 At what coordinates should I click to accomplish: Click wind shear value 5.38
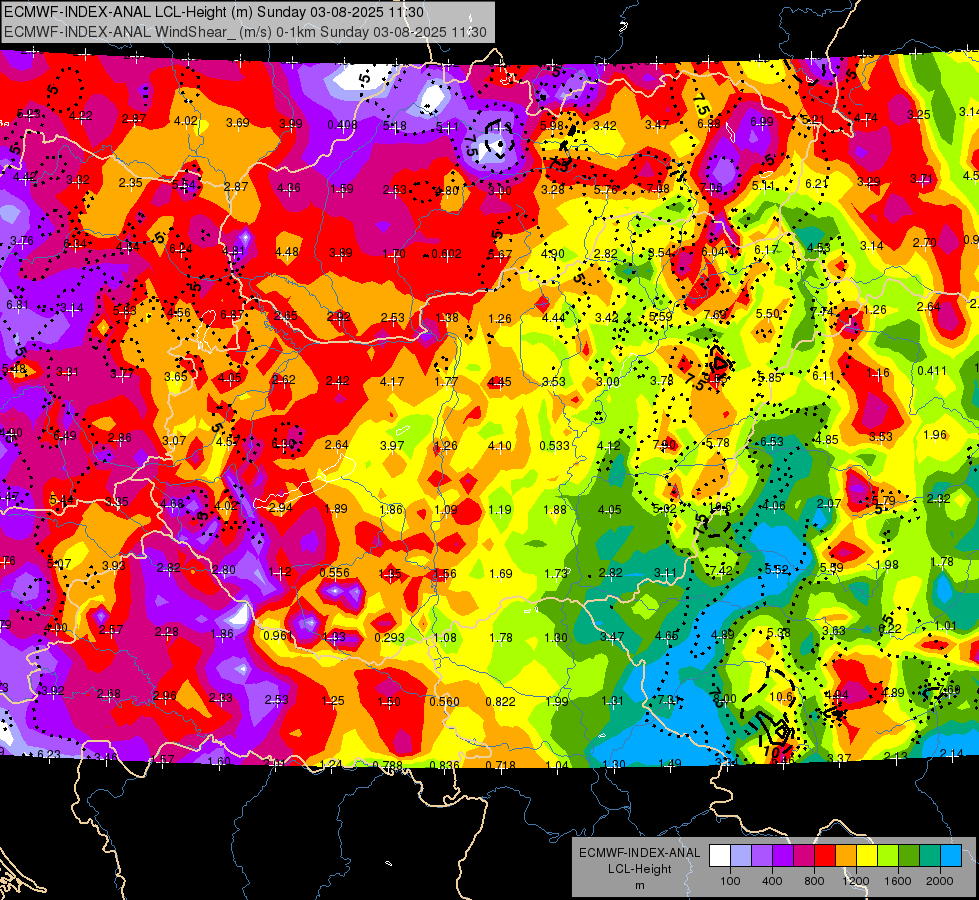[x=779, y=632]
